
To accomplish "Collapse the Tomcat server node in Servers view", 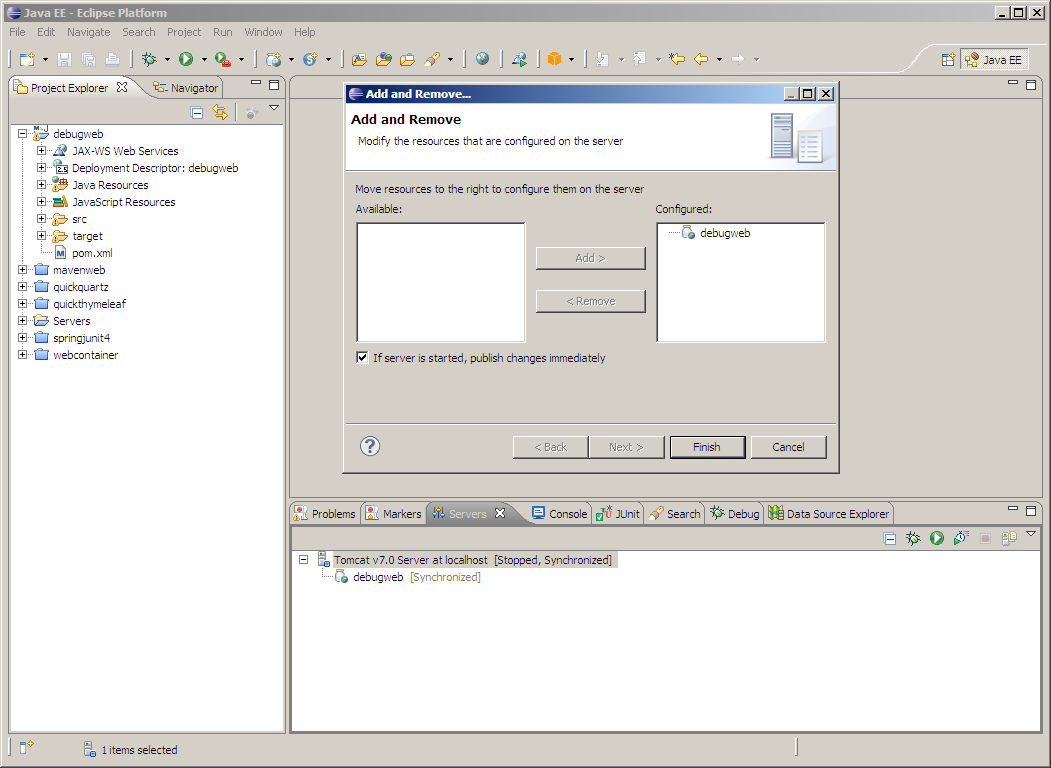I will point(304,560).
